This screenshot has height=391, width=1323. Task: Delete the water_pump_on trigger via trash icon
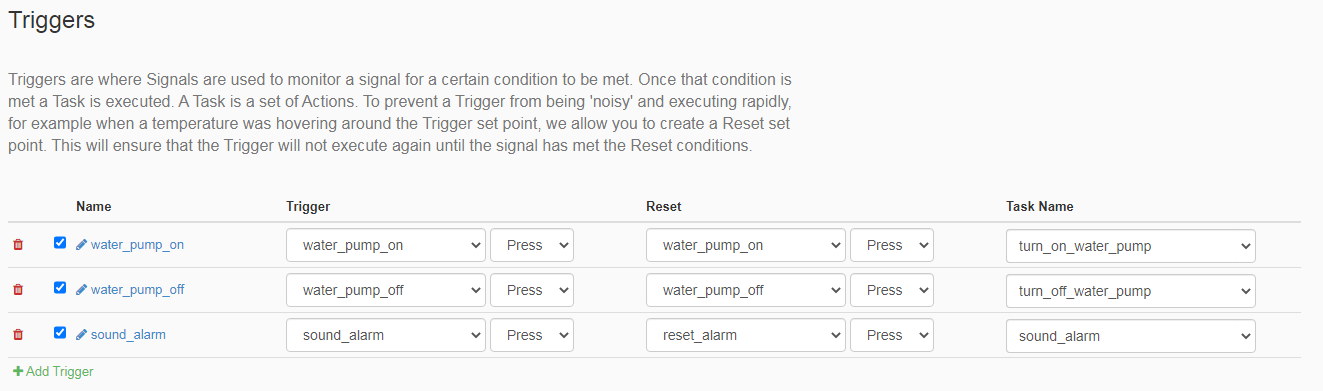pos(17,244)
